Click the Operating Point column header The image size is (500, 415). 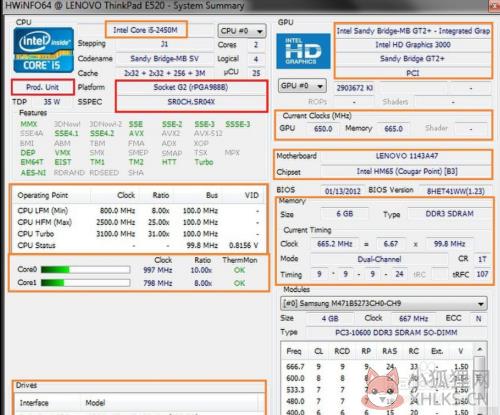pos(51,195)
